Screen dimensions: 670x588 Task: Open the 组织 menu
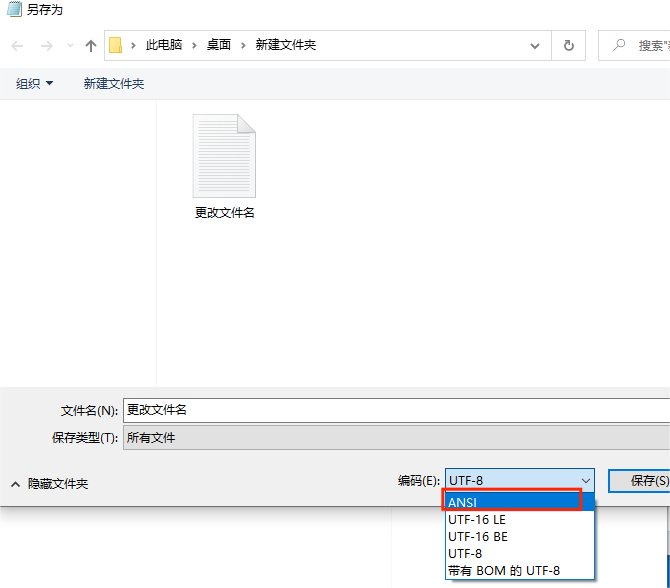pos(35,84)
